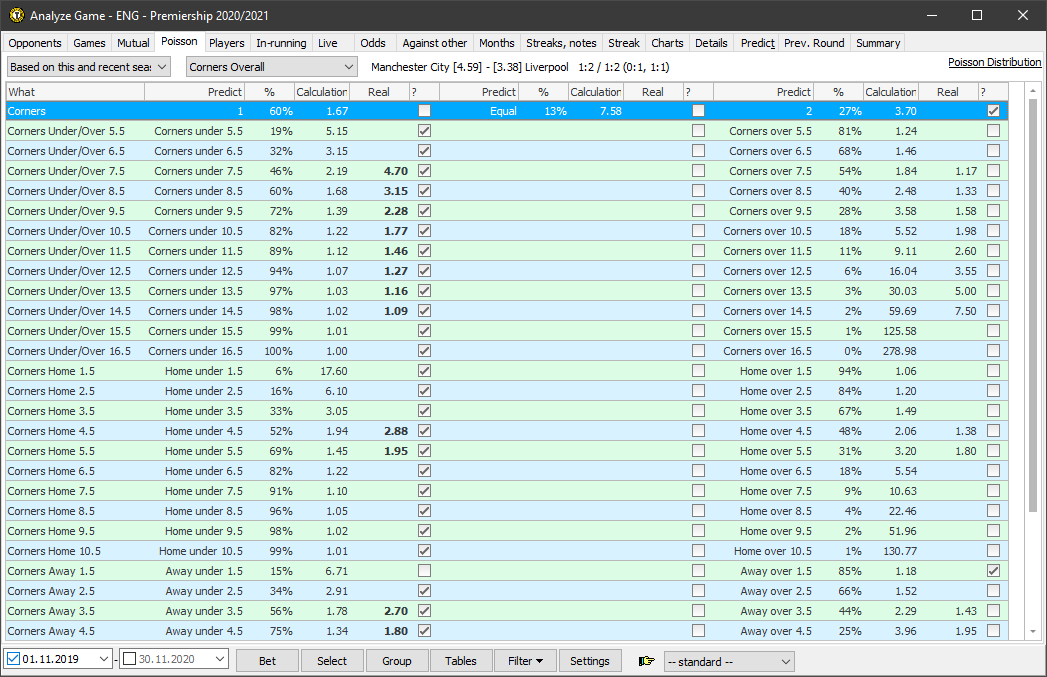The height and width of the screenshot is (677, 1047).
Task: Uncheck the Away over 1.5 checkbox
Action: click(x=993, y=571)
